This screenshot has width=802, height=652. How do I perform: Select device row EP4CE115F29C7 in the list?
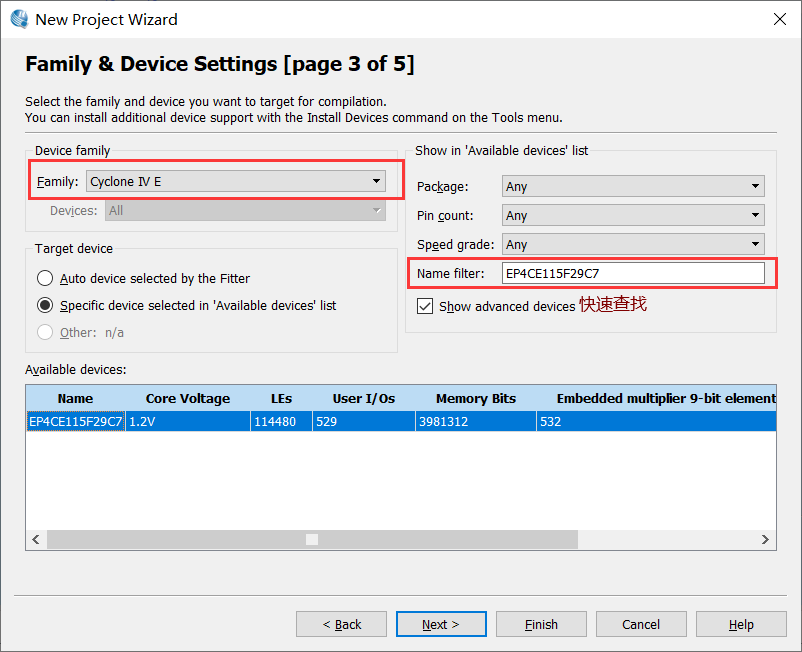tap(401, 421)
